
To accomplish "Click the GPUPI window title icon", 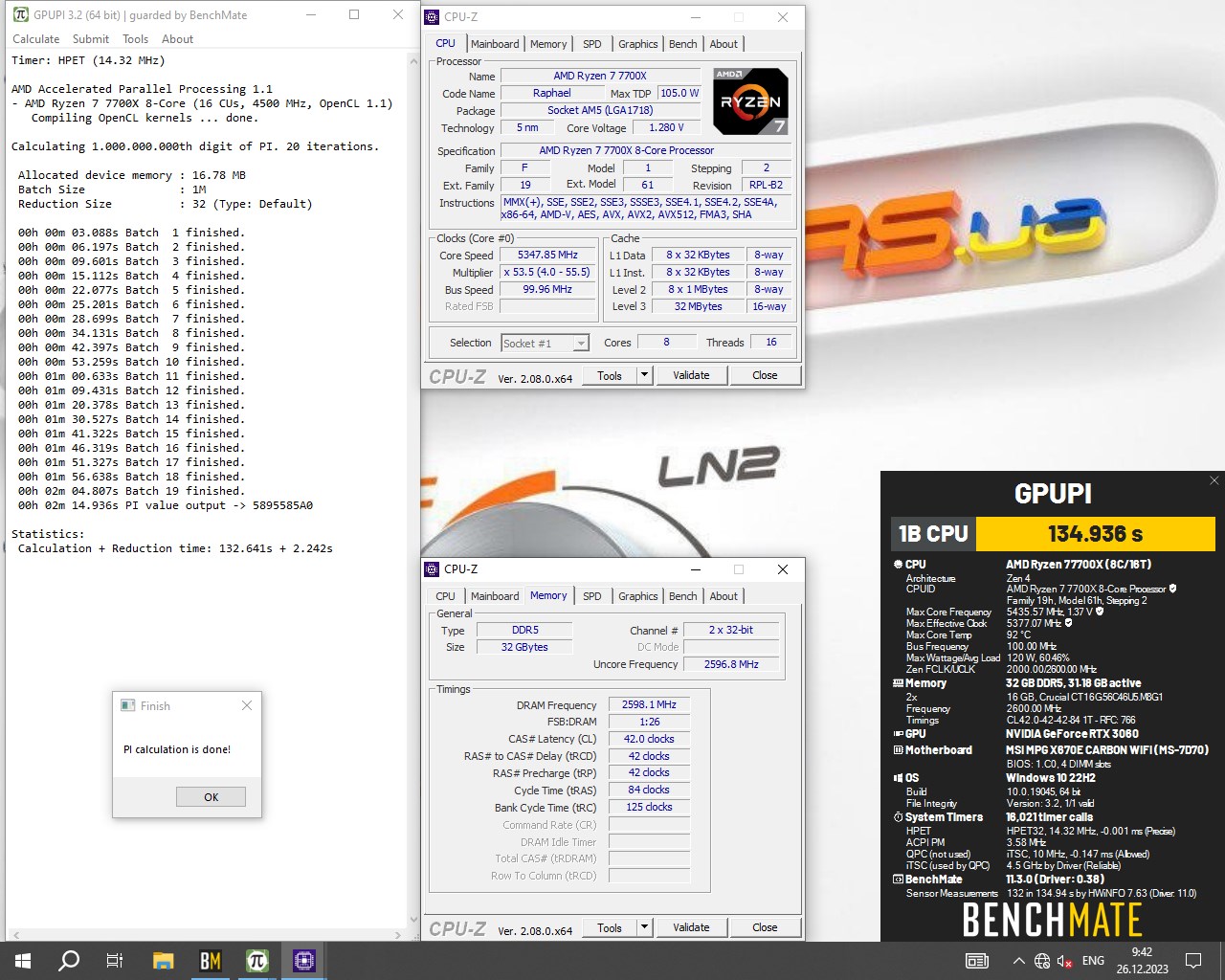I will (20, 14).
